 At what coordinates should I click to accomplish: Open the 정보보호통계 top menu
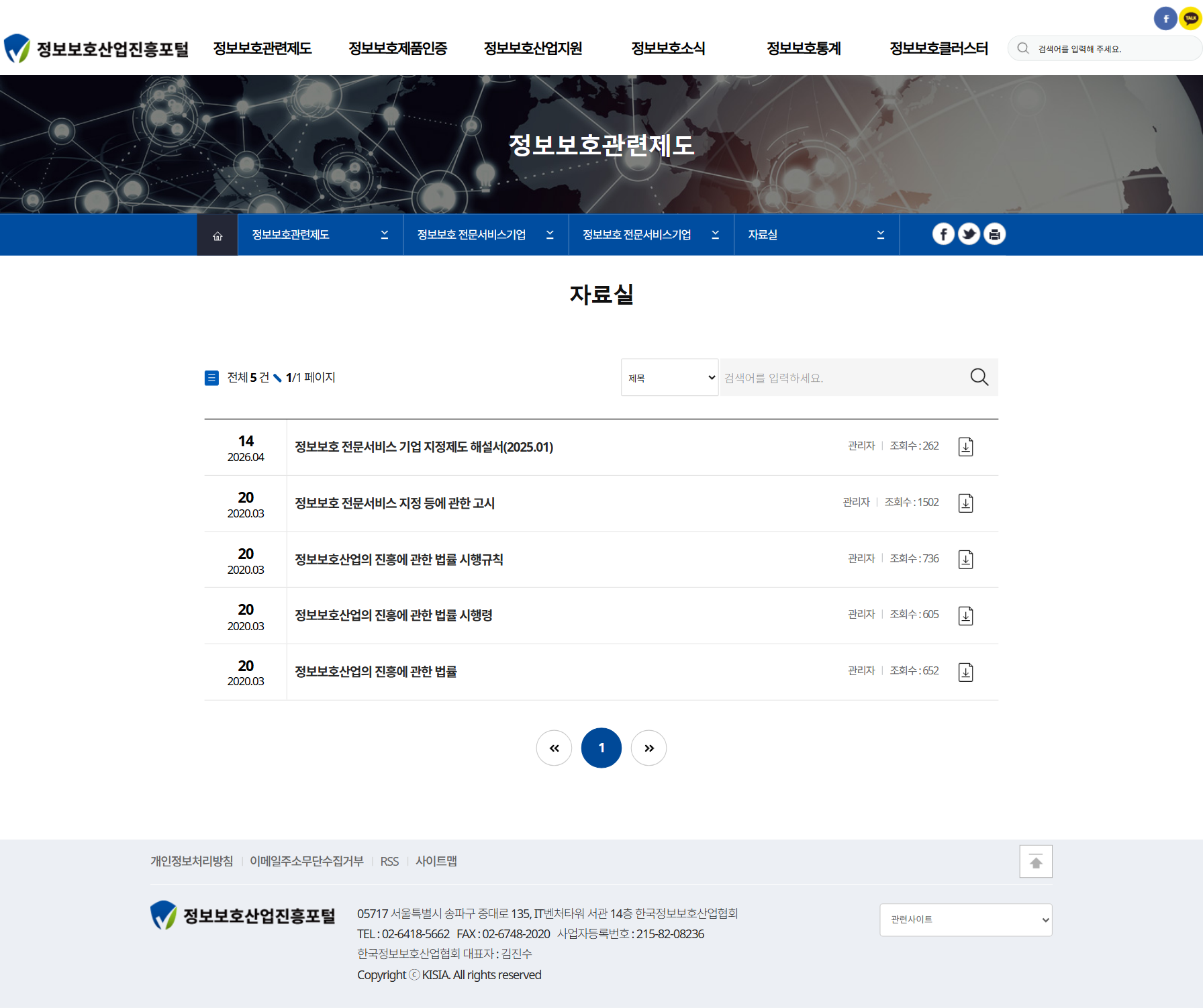point(804,48)
